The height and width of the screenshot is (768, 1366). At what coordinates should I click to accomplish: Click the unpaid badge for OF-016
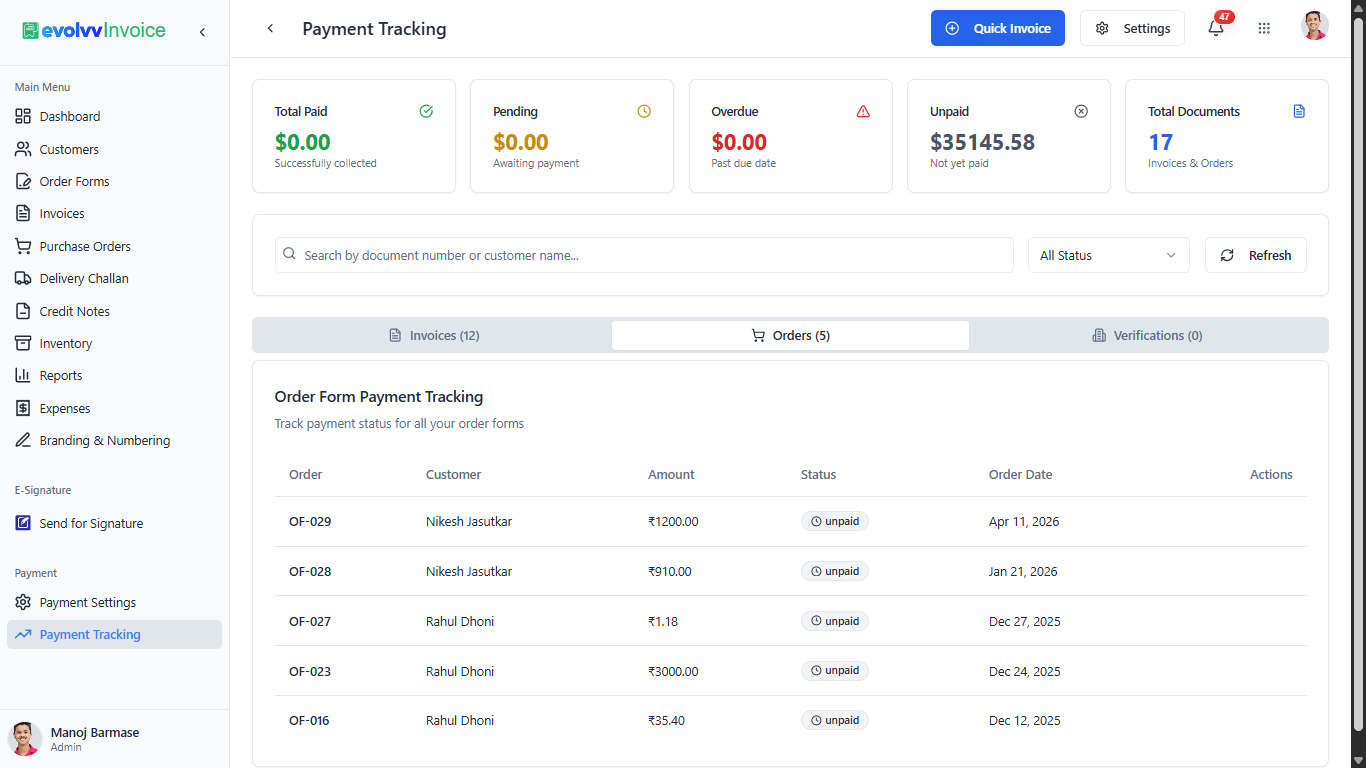[x=835, y=720]
